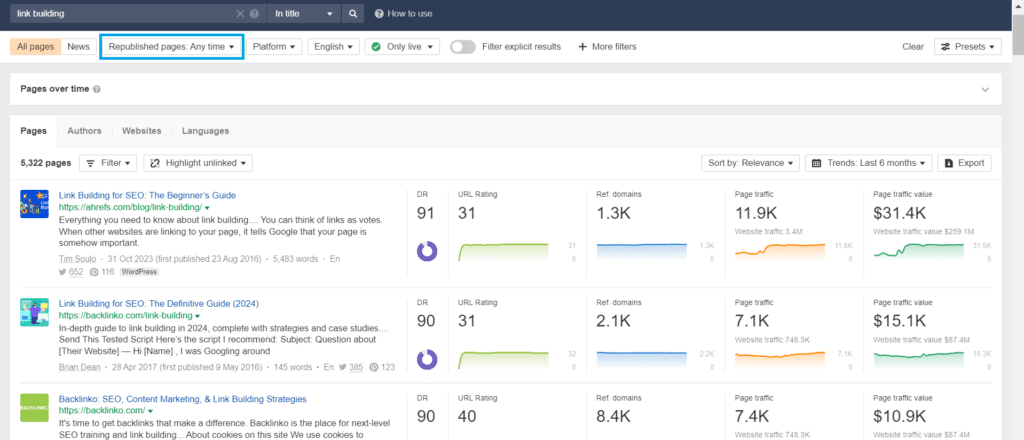The height and width of the screenshot is (440, 1024).
Task: Click the green check icon in Only live
Action: (376, 47)
